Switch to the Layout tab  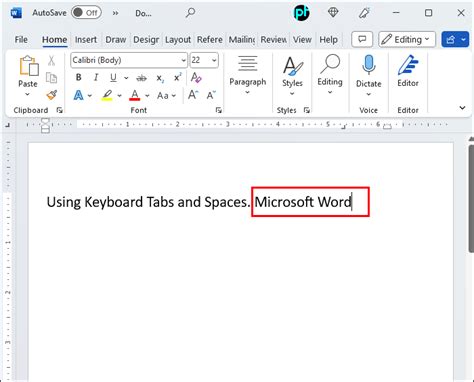[x=178, y=39]
